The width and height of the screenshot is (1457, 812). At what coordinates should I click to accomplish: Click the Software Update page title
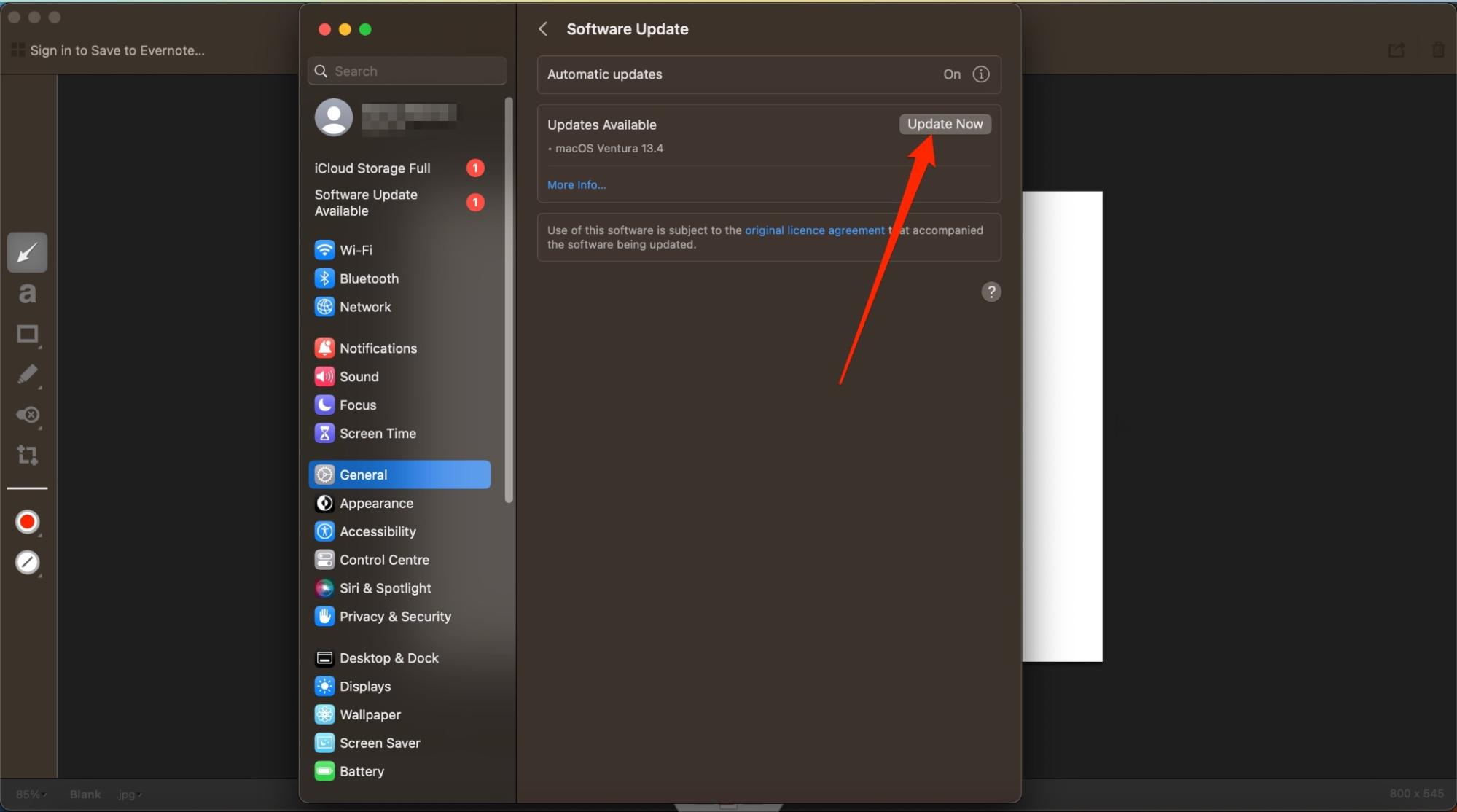tap(627, 29)
